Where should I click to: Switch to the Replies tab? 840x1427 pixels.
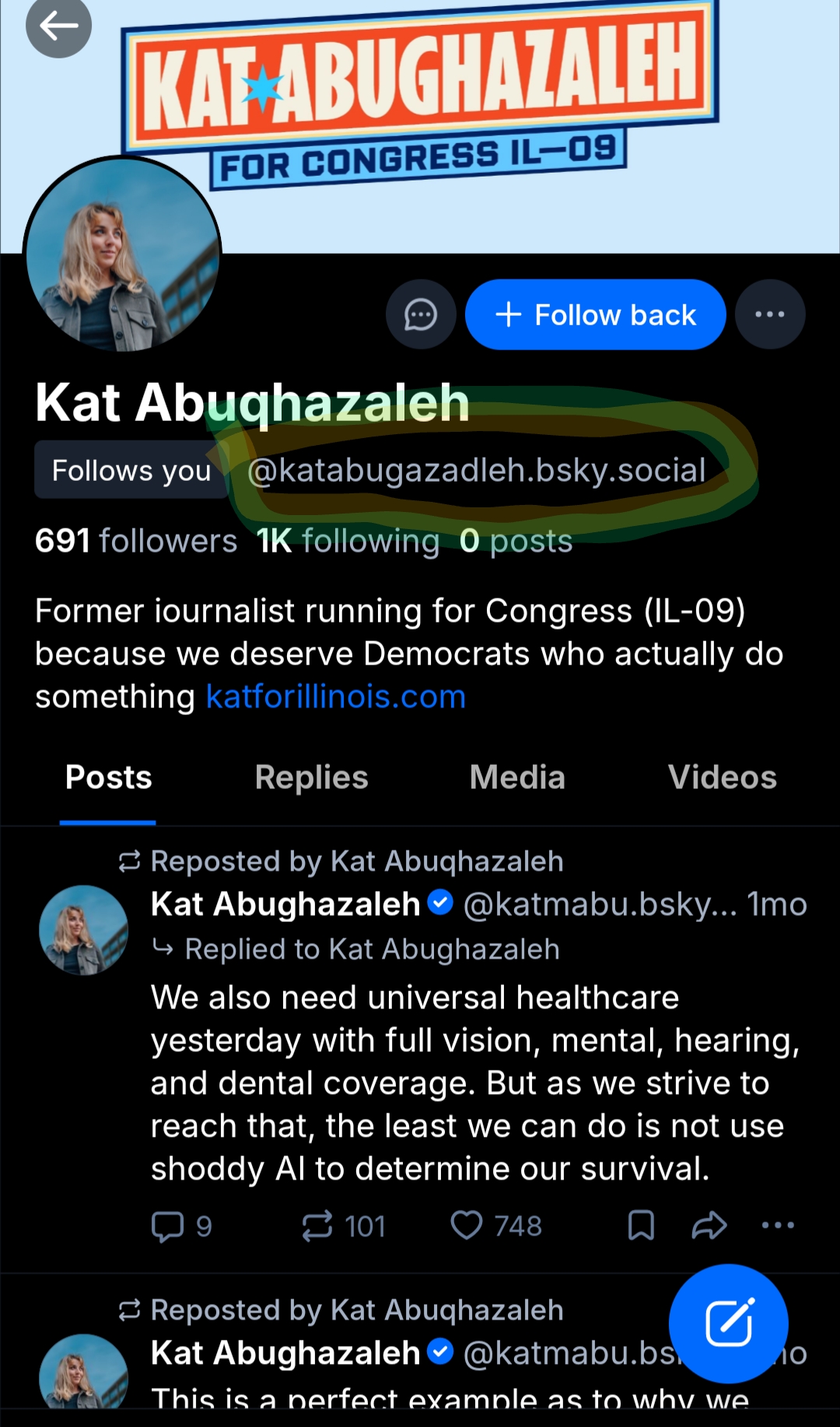pos(311,777)
